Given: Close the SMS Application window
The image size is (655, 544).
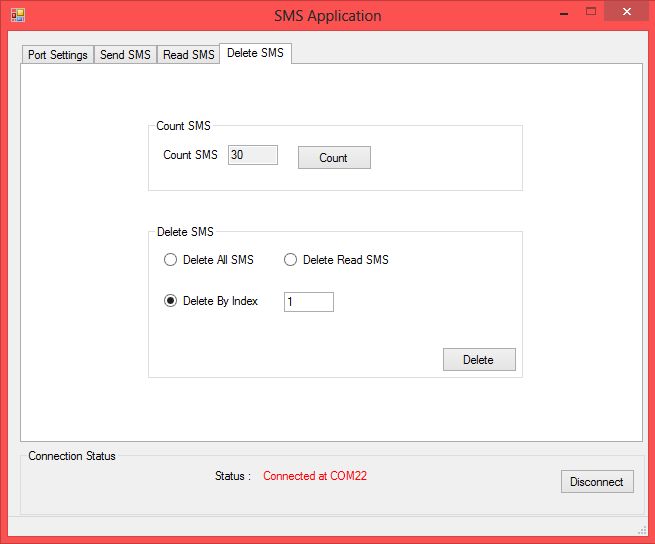Looking at the screenshot, I should point(627,12).
